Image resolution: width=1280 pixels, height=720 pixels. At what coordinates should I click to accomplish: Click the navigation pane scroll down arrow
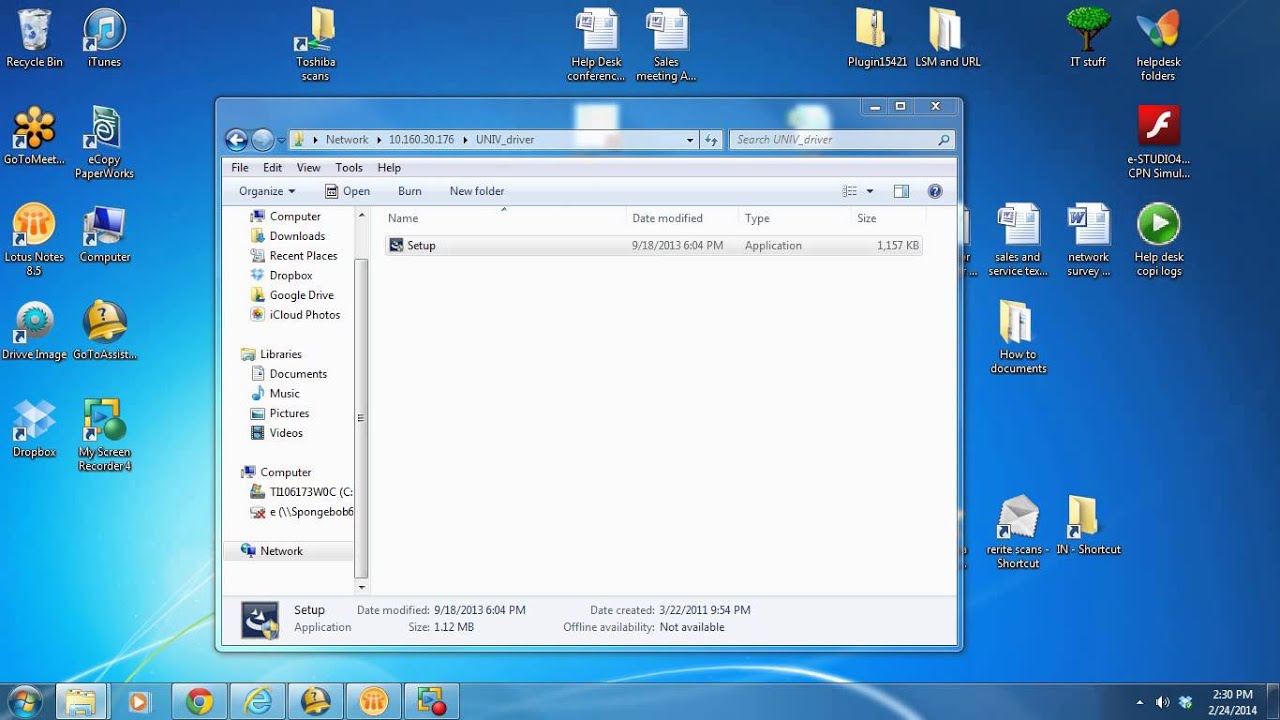pos(361,588)
